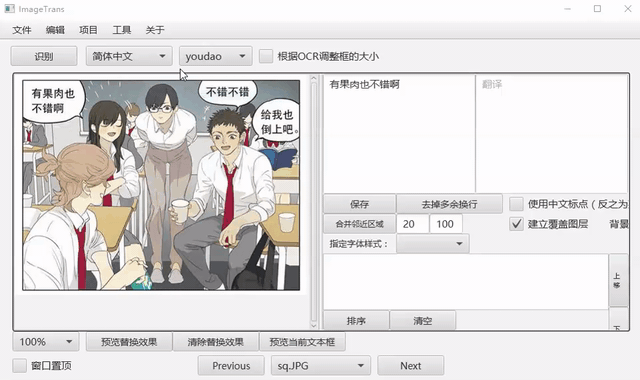This screenshot has height=380, width=640.
Task: Click the 保存 save button
Action: pos(360,204)
